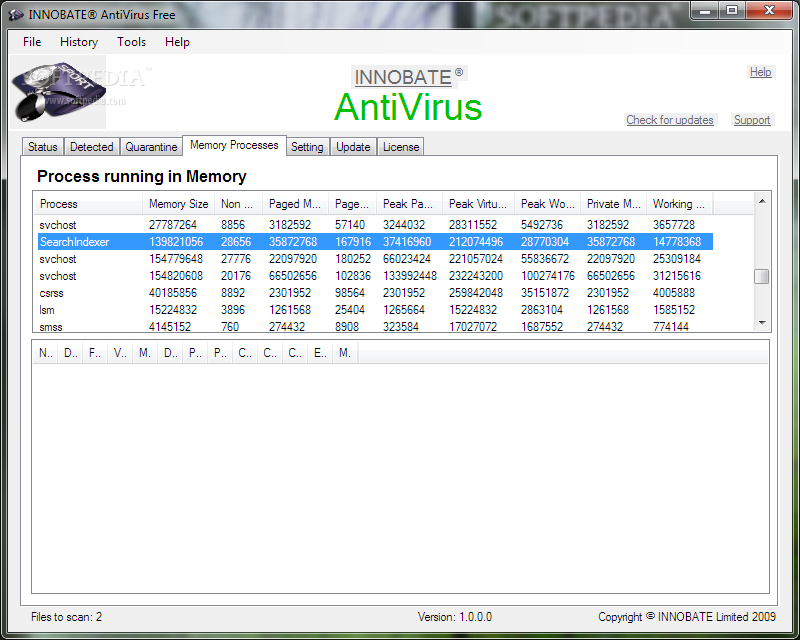
Task: Select the svchost row with 27787264
Action: 375,225
